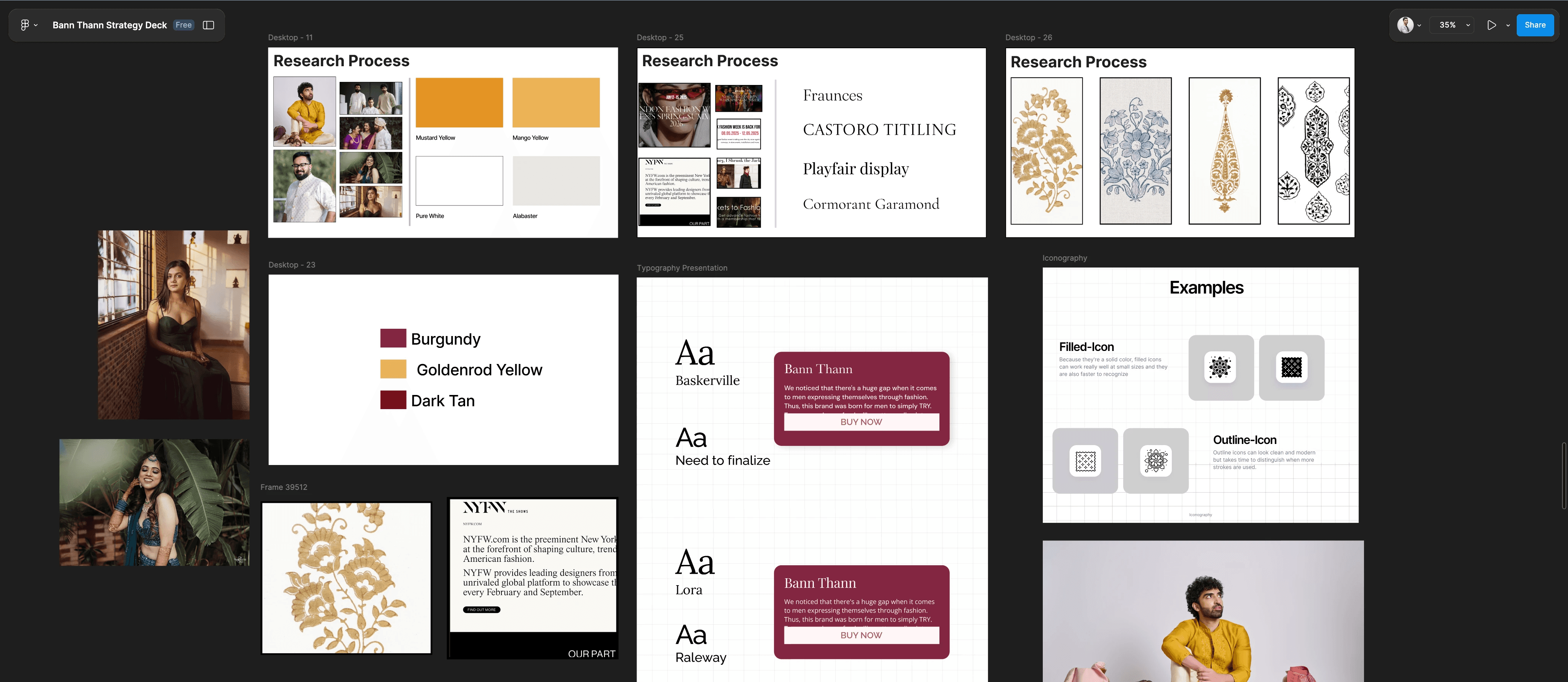Select the filled square pattern icon tile
The height and width of the screenshot is (682, 1568).
pos(1291,367)
